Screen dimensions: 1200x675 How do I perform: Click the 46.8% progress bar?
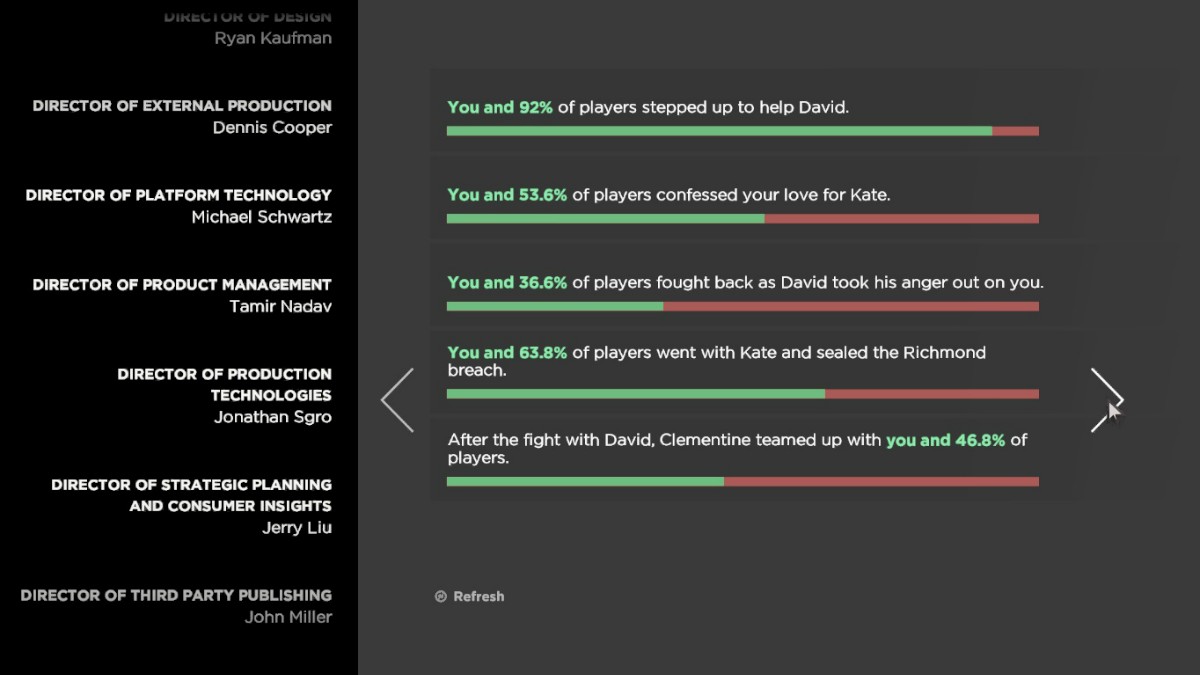pos(742,482)
